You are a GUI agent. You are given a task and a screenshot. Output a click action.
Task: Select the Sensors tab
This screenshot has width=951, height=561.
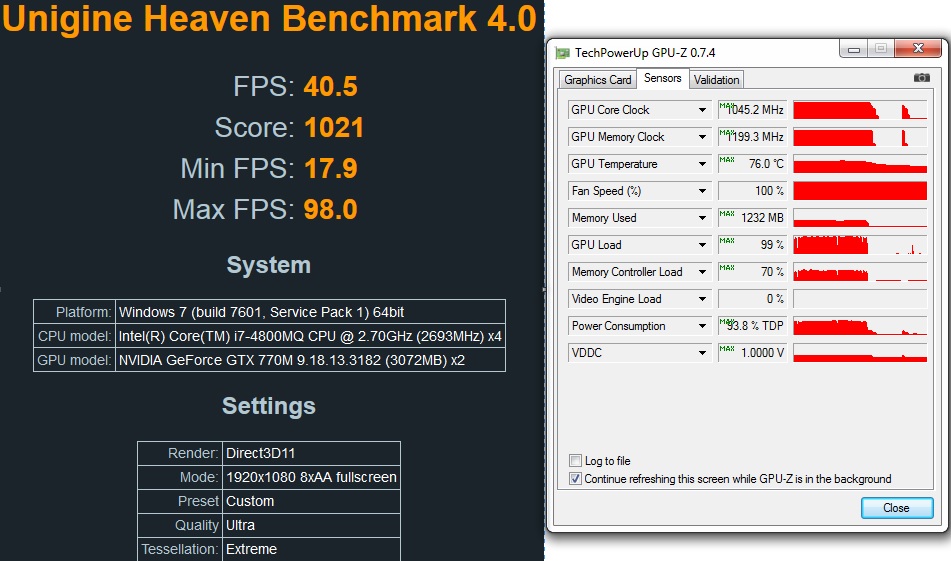(x=662, y=78)
